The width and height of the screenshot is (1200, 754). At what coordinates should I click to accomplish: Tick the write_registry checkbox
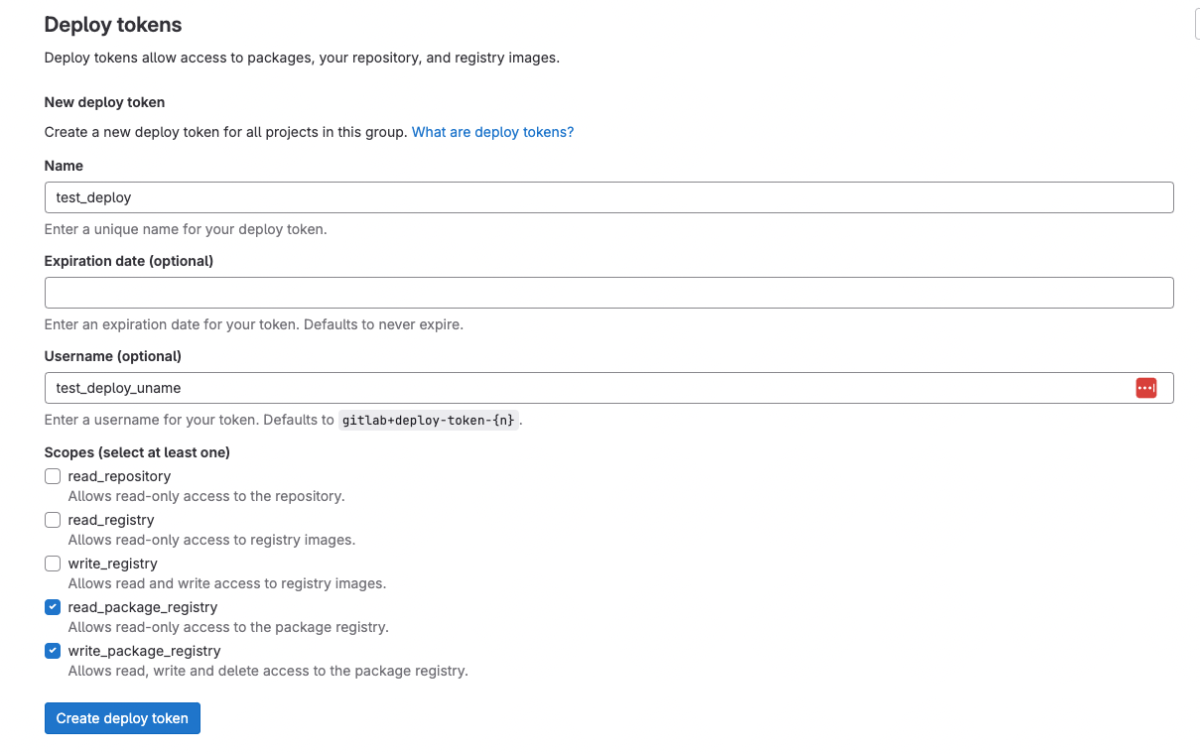point(53,564)
